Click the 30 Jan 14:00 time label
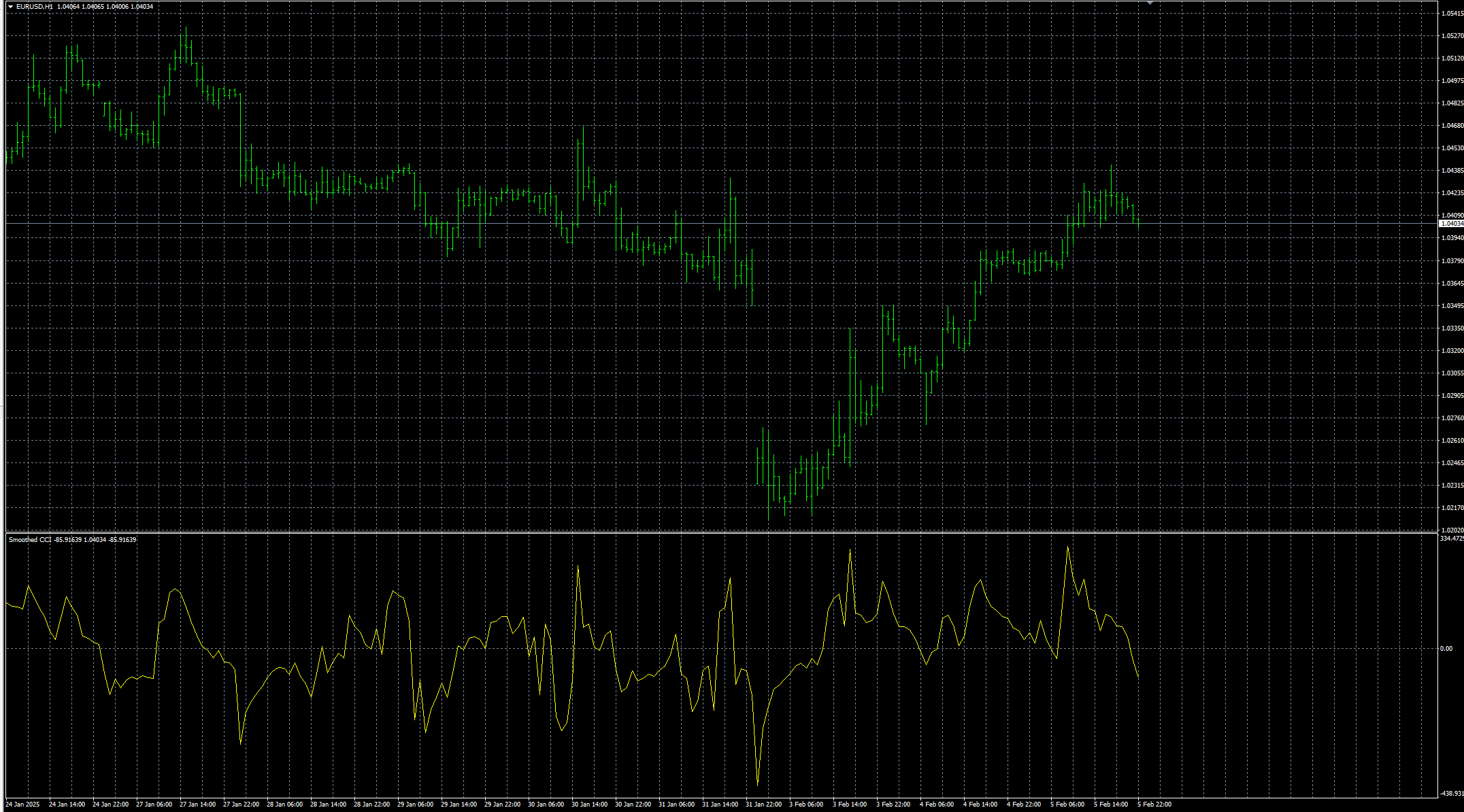Image resolution: width=1464 pixels, height=812 pixels. click(590, 805)
